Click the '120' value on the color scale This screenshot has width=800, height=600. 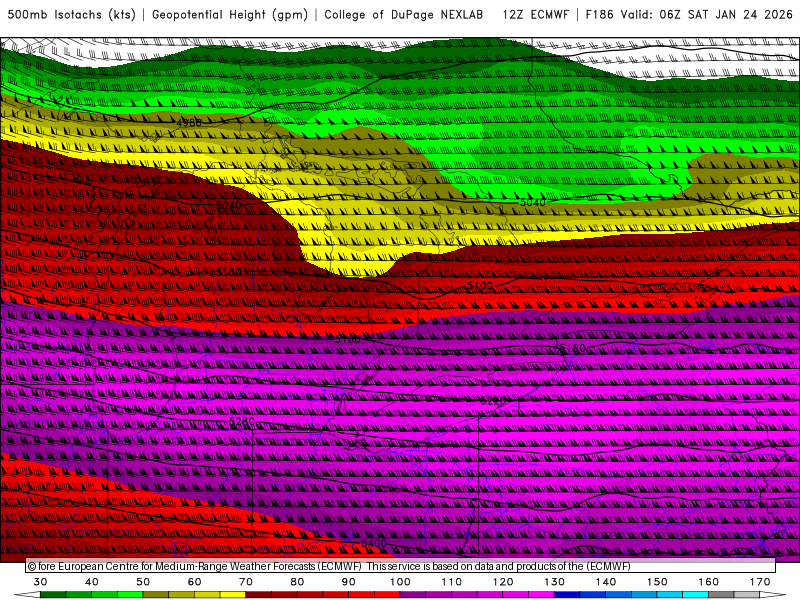(503, 582)
